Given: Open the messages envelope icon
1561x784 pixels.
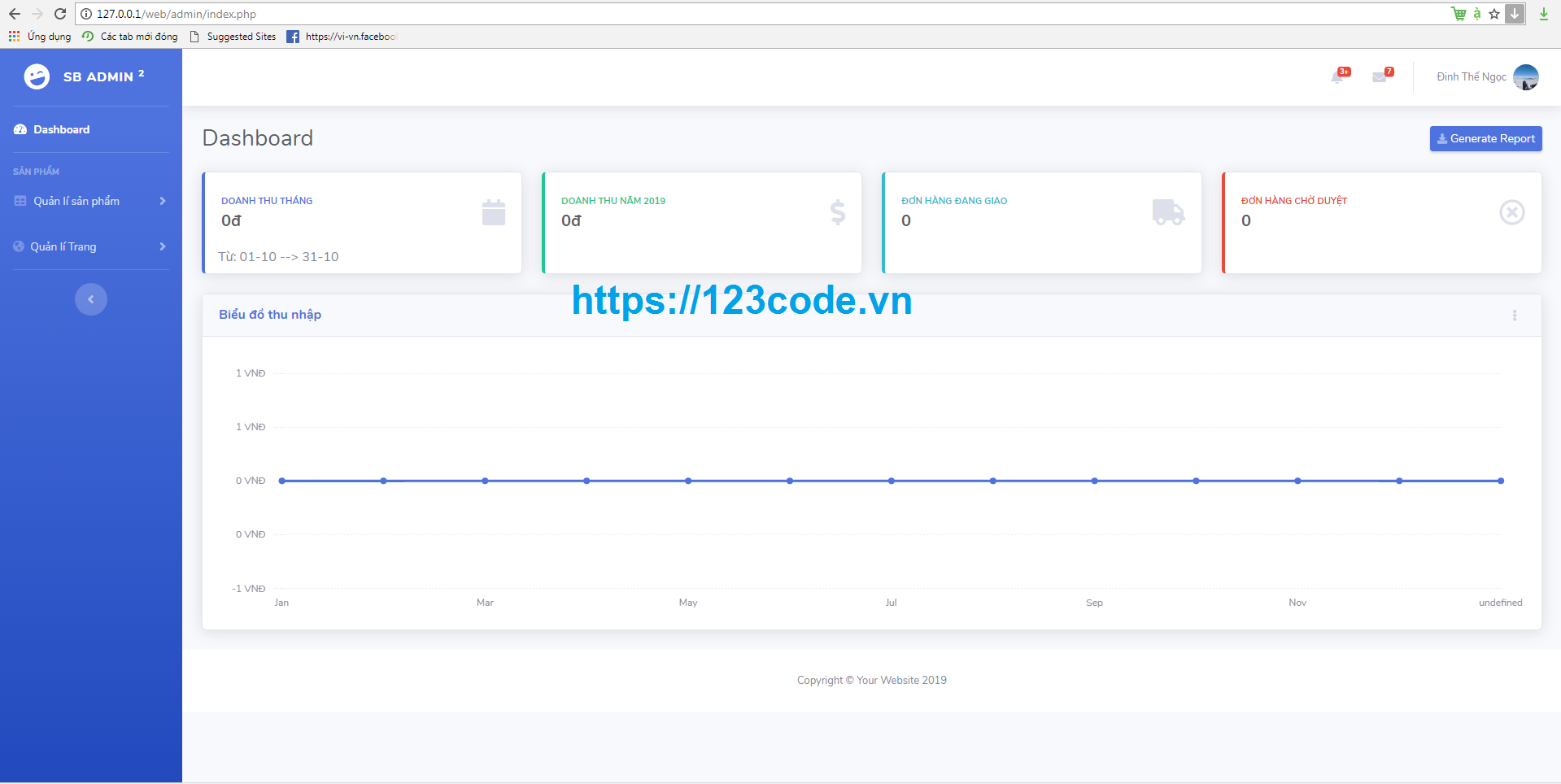Looking at the screenshot, I should 1381,76.
